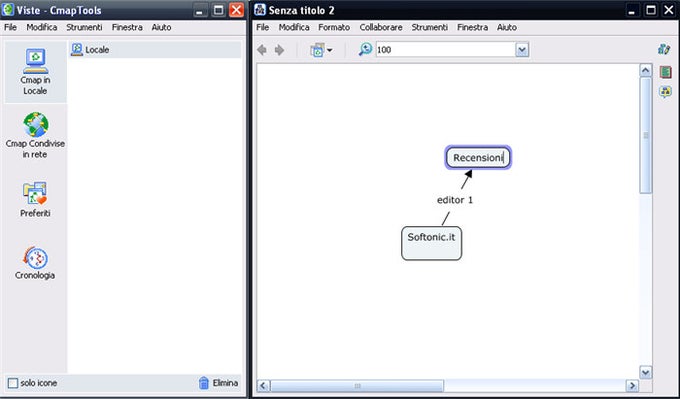Open Aiuto menu in Senza titolo 2

pos(507,27)
